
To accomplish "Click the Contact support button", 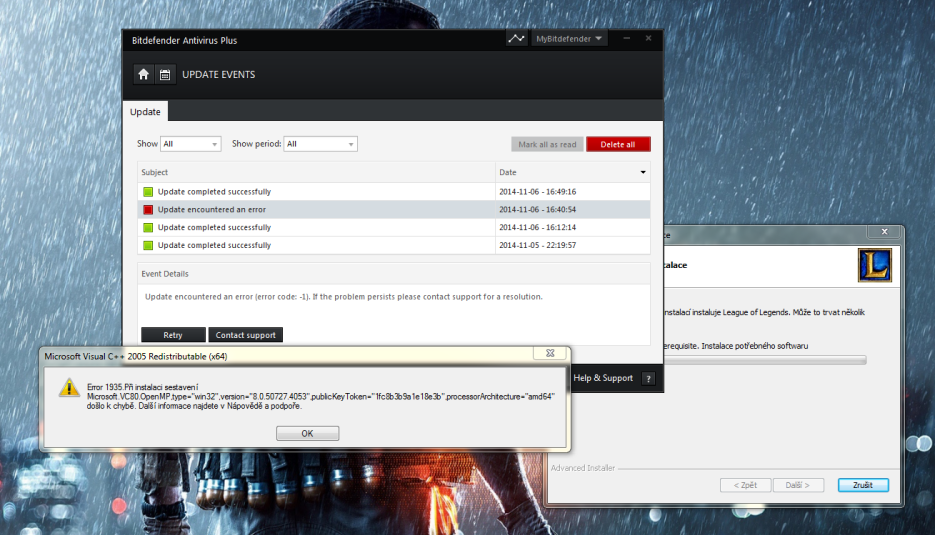I will coord(246,335).
